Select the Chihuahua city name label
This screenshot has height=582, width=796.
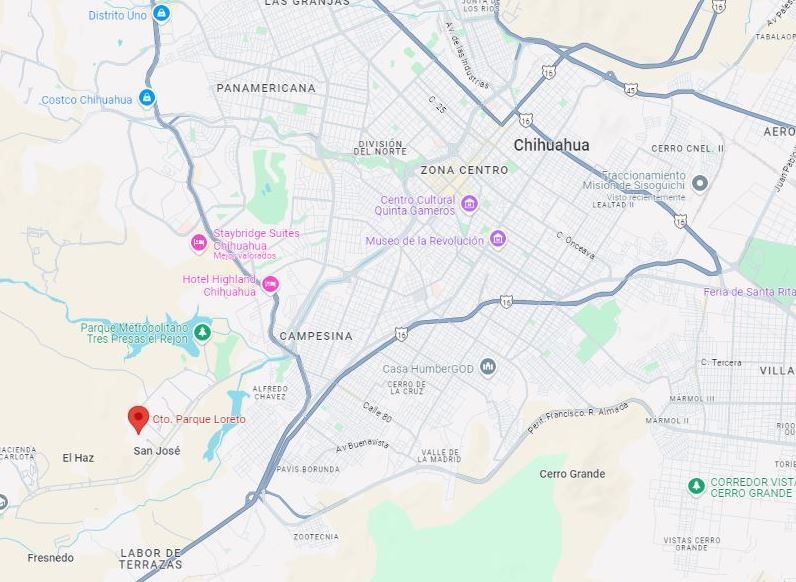(x=552, y=145)
